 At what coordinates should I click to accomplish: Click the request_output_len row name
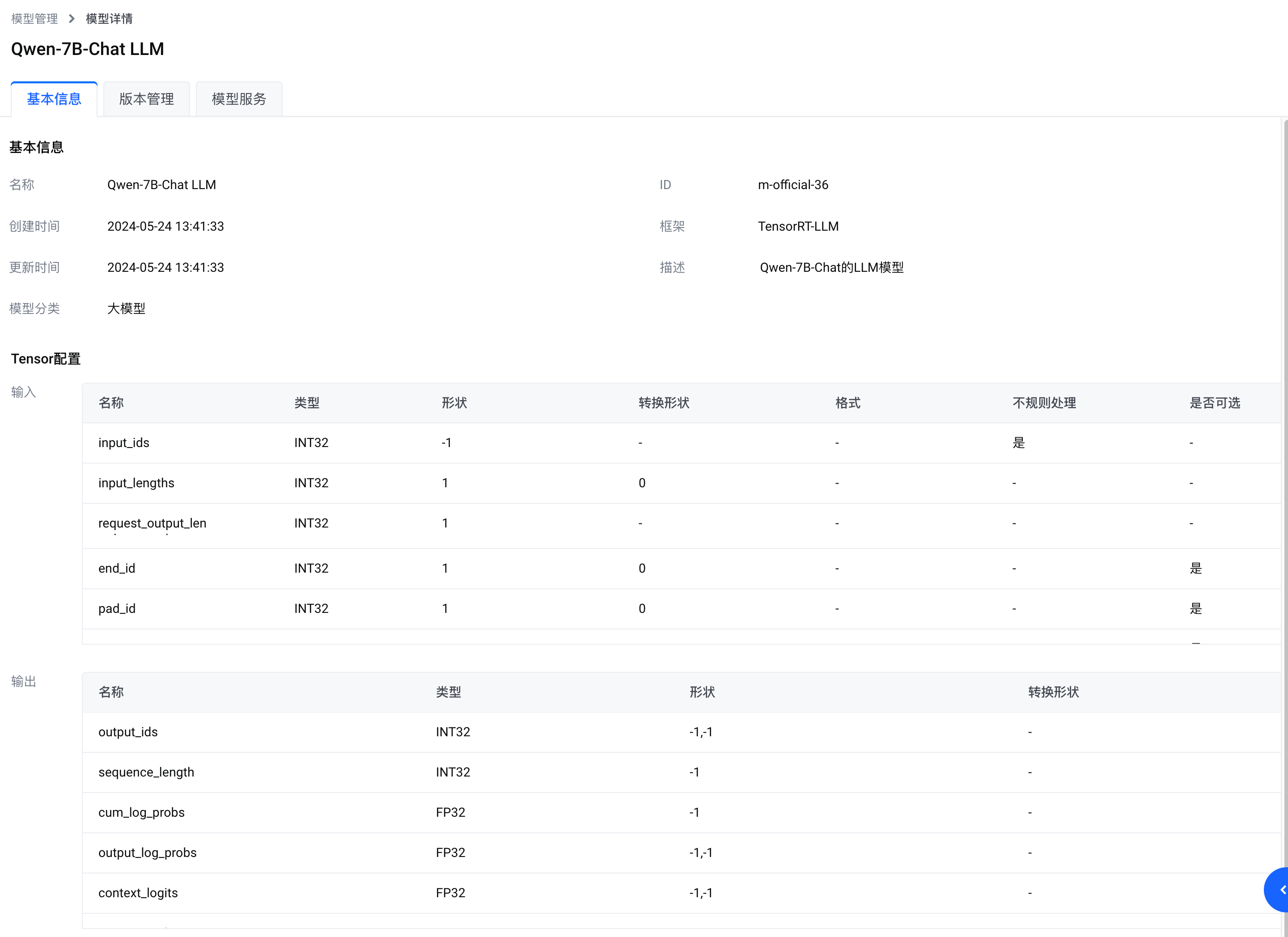pos(152,523)
